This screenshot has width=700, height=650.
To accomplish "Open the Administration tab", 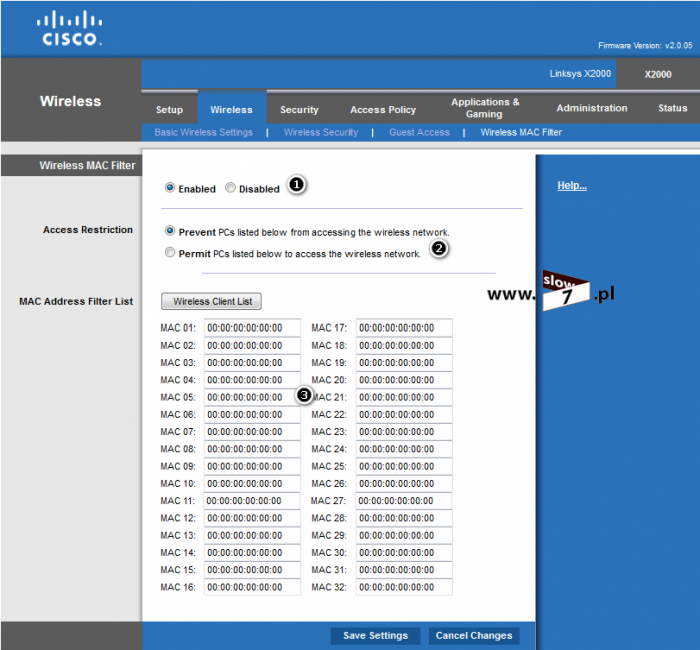I will click(x=592, y=108).
